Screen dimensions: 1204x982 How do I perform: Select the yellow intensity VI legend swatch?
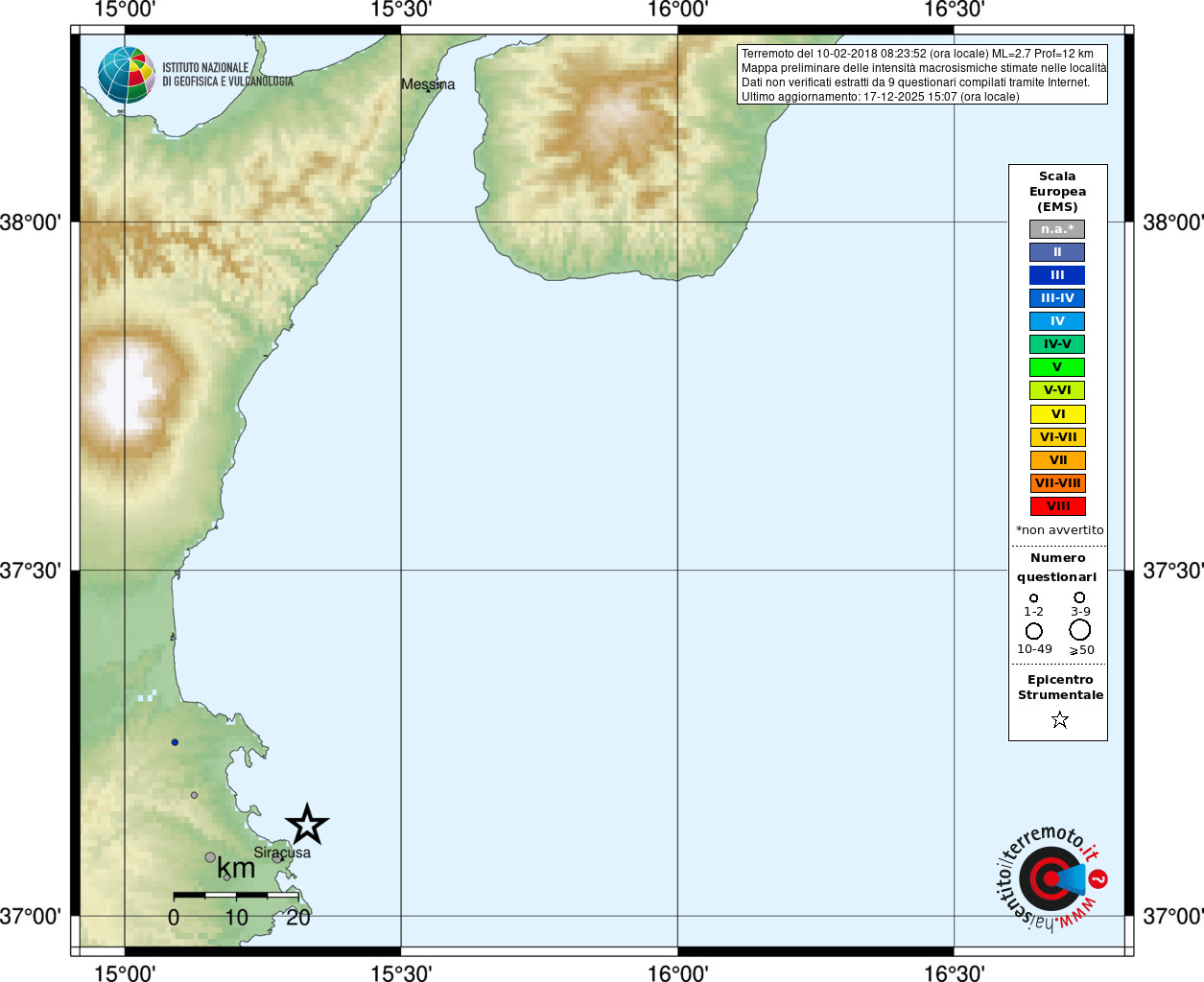click(1057, 414)
